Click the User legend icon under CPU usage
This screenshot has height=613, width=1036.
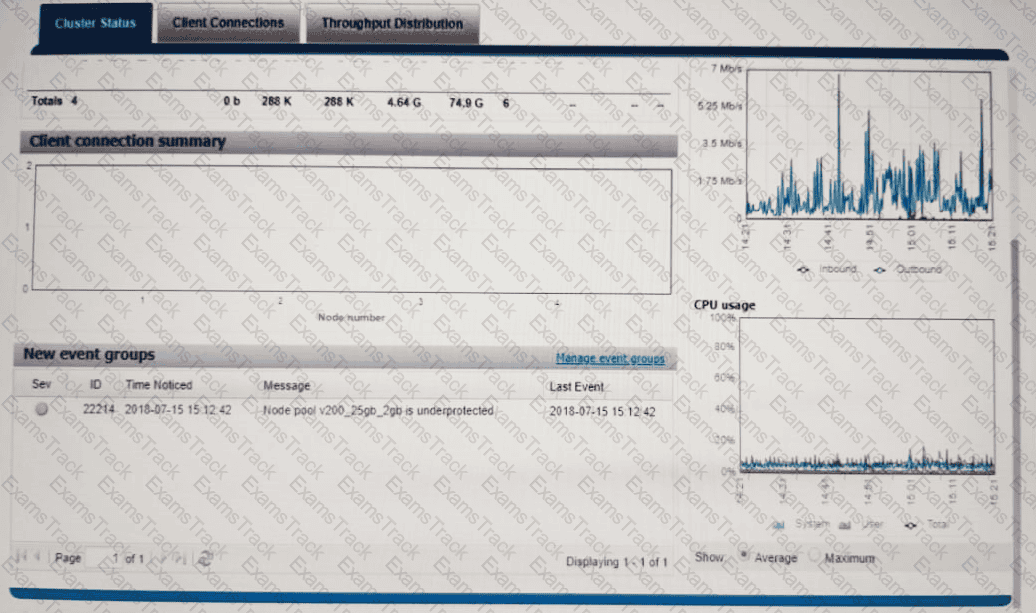845,523
